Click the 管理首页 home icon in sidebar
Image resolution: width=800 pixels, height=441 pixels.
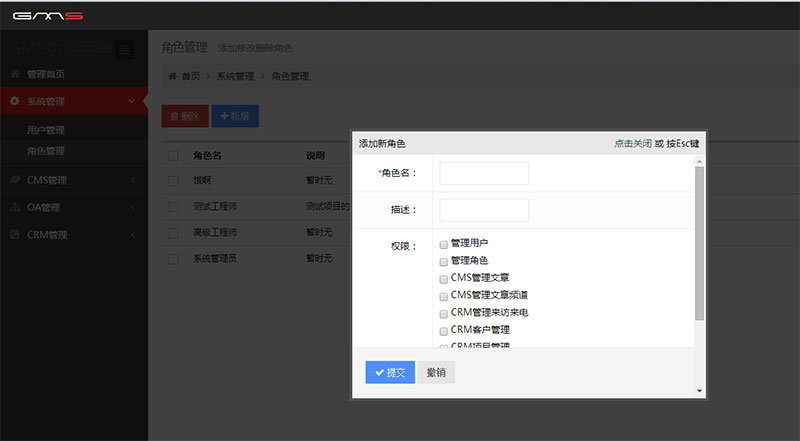[x=14, y=74]
